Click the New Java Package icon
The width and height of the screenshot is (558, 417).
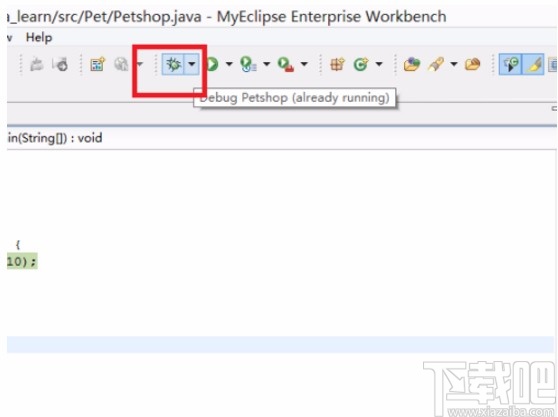click(x=337, y=64)
